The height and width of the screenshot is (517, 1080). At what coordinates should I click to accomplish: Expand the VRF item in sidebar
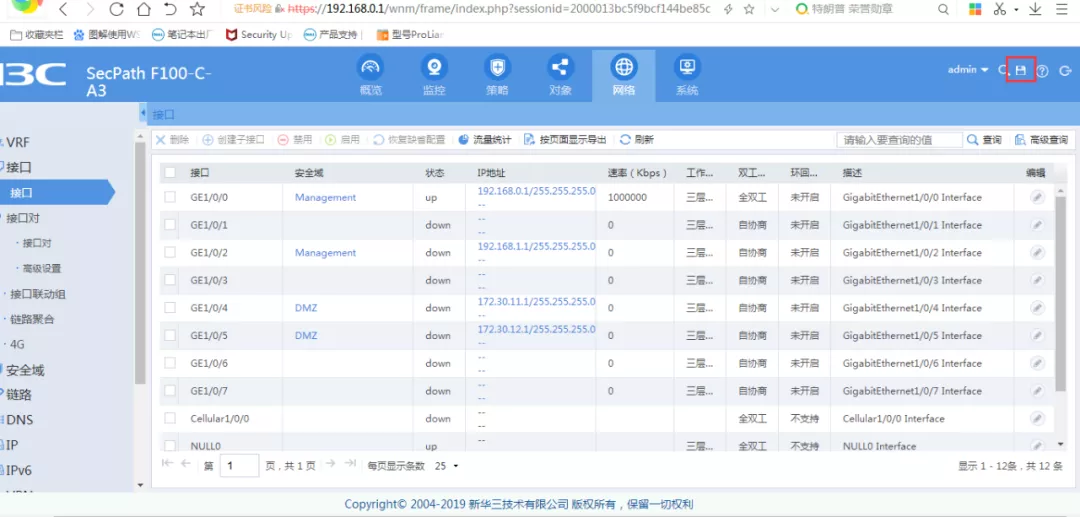click(x=17, y=143)
